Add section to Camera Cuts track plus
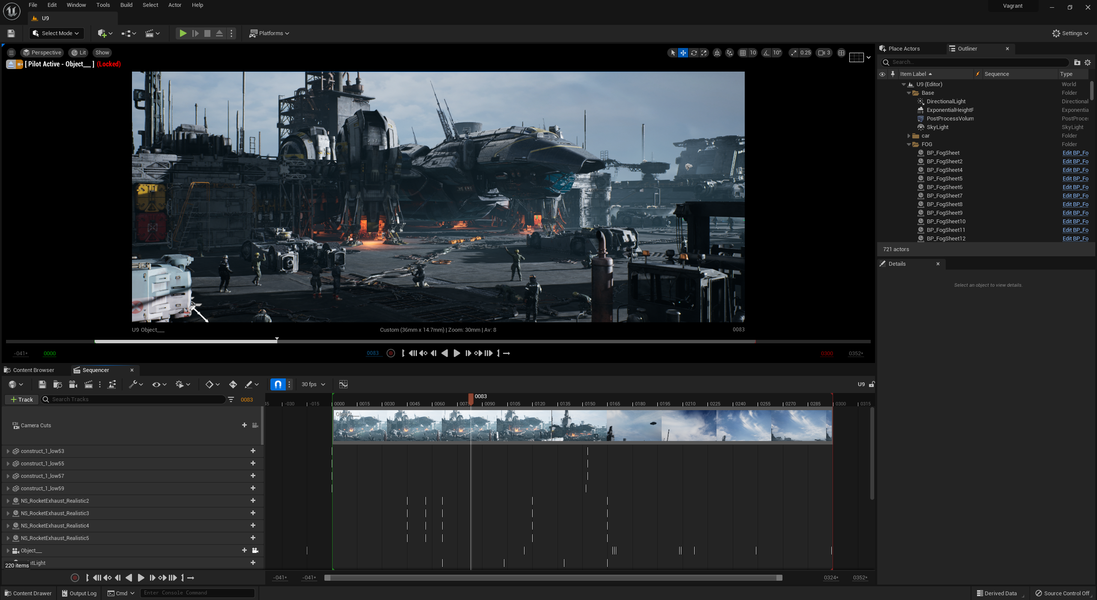This screenshot has width=1097, height=600. pos(244,425)
